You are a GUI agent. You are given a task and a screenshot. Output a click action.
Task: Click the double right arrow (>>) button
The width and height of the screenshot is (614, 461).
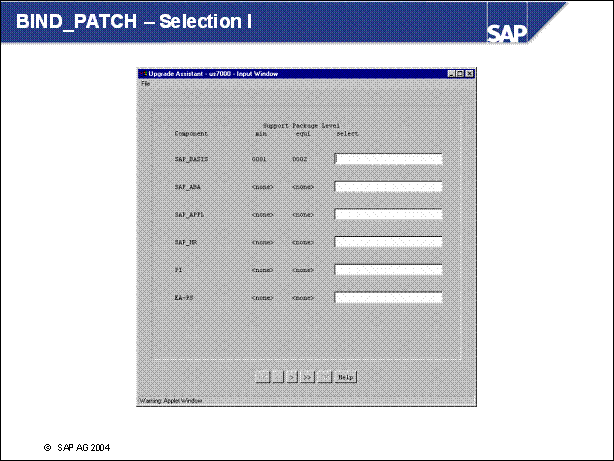point(308,377)
